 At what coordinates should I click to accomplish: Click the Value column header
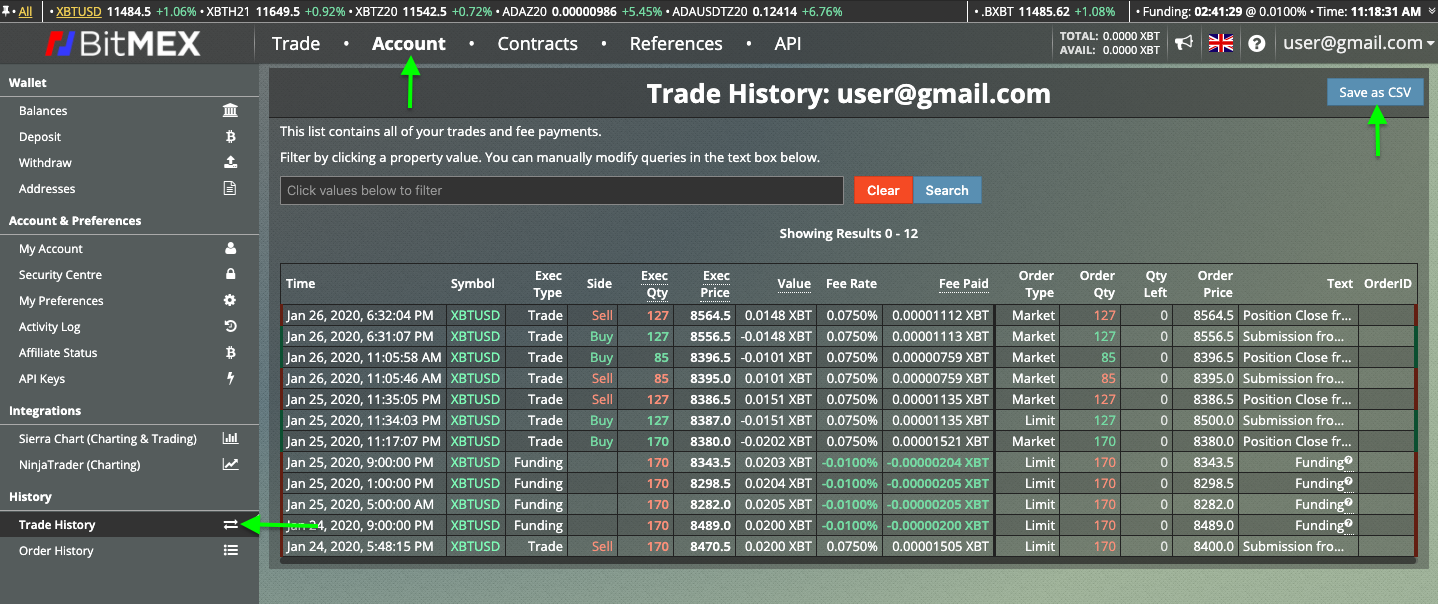(794, 284)
